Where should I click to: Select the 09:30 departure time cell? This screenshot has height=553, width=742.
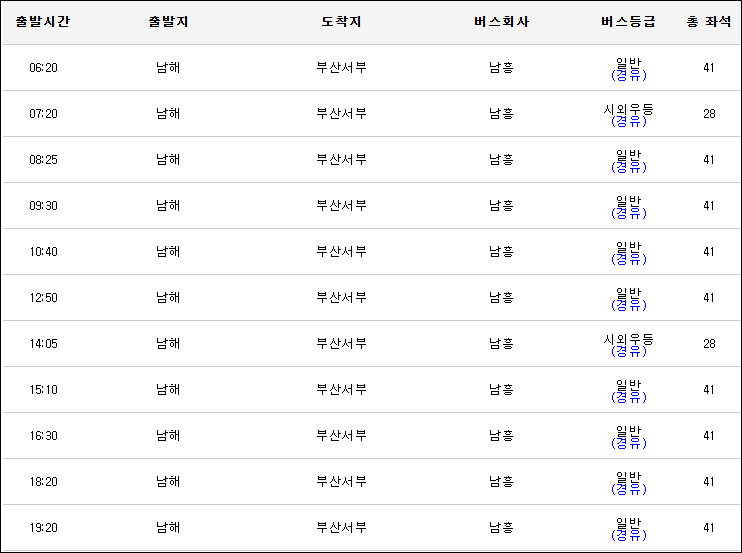44,205
